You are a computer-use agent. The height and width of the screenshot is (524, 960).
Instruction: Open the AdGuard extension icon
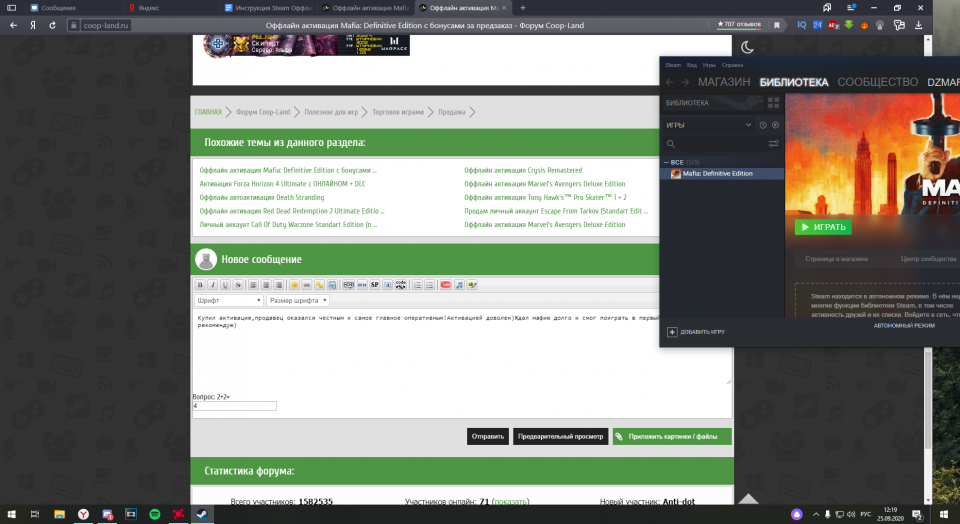833,25
